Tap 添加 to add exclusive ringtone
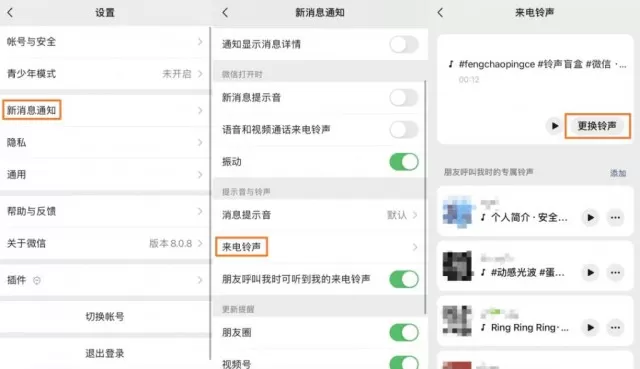This screenshot has width=640, height=369. click(618, 173)
